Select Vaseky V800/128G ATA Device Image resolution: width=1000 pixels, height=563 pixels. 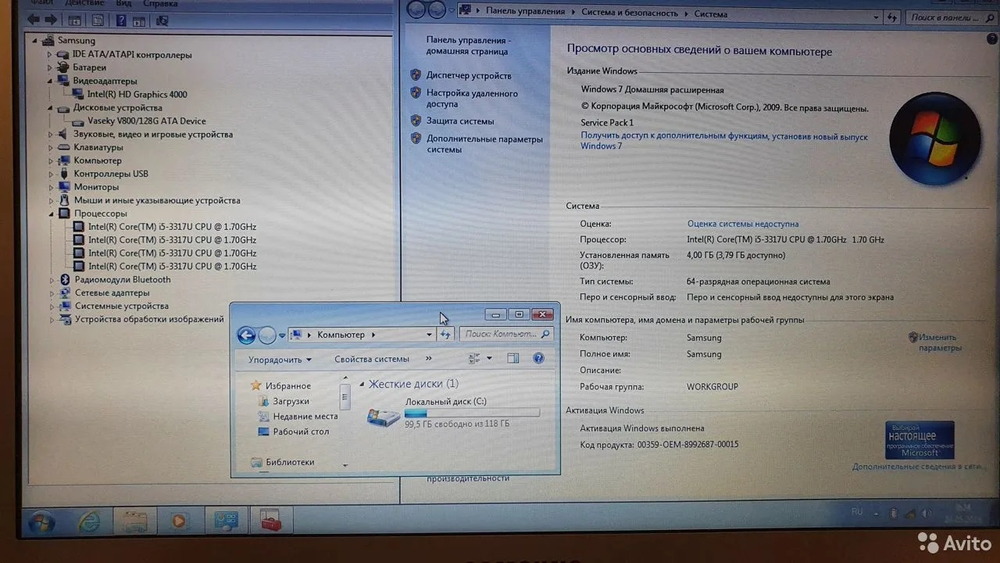[146, 121]
